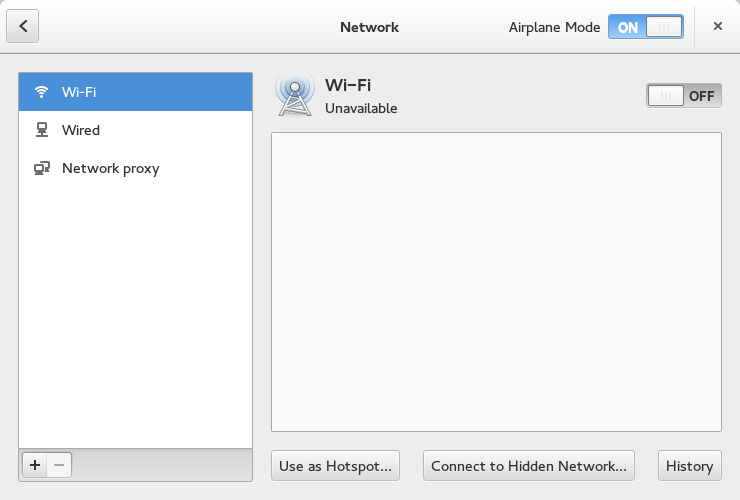Enable the Wi-Fi OFF switch

click(x=684, y=96)
